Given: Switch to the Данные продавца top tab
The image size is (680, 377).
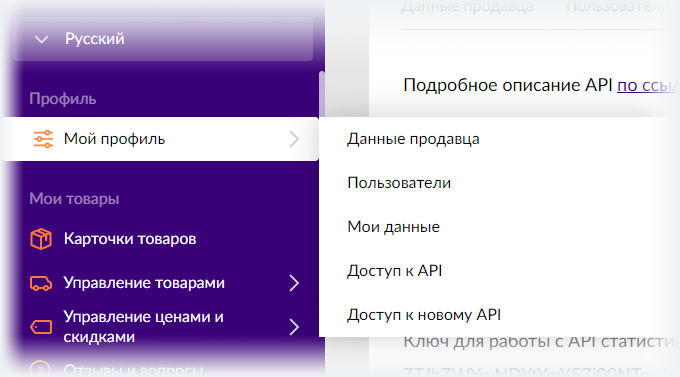Looking at the screenshot, I should click(467, 7).
